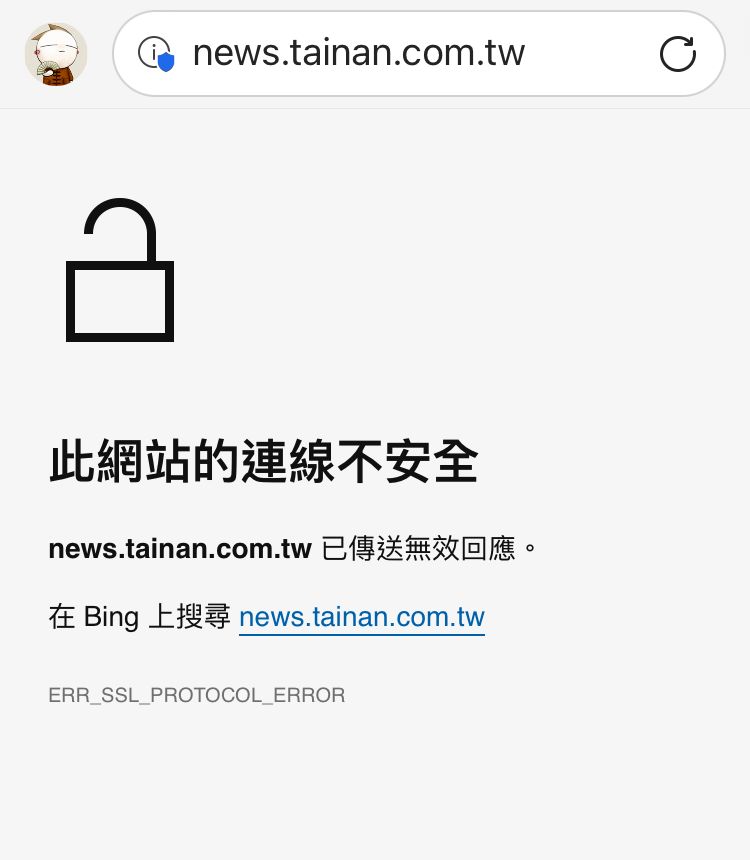Click the blank area right of the padlock
The height and width of the screenshot is (860, 750).
coord(439,270)
